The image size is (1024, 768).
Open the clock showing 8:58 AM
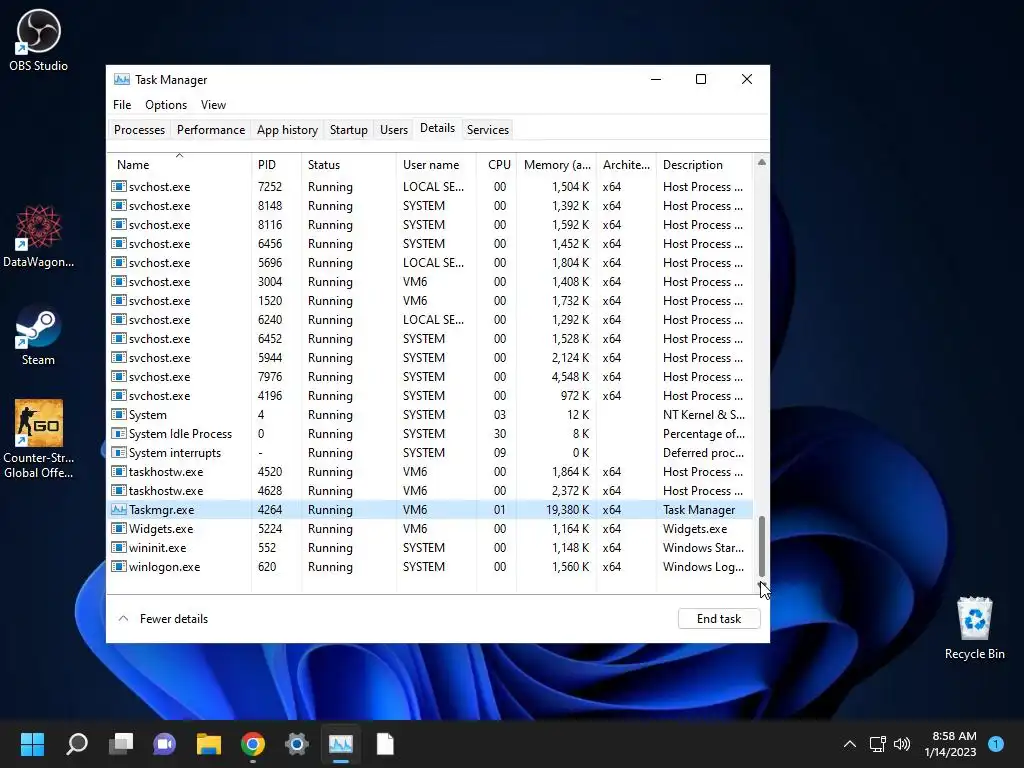pos(950,744)
